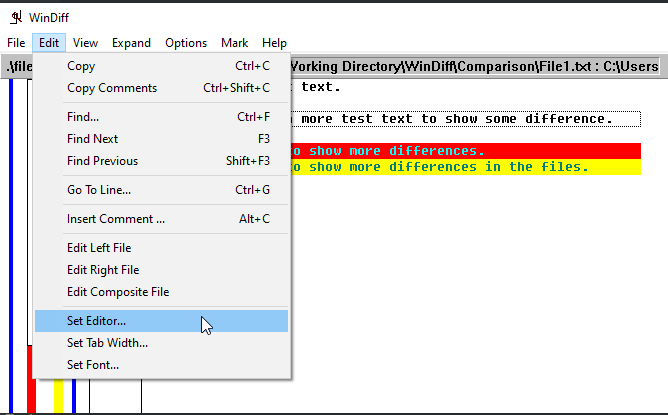Select Edit Left File
Viewport: 668px width, 415px height.
click(x=161, y=248)
